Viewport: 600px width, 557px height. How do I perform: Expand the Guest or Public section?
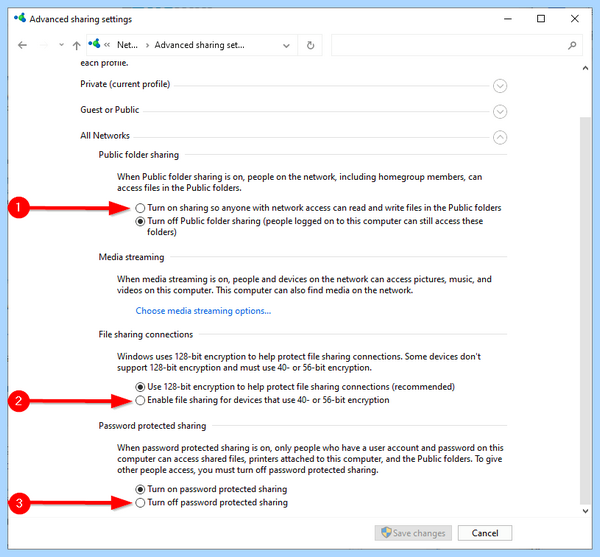coord(500,111)
